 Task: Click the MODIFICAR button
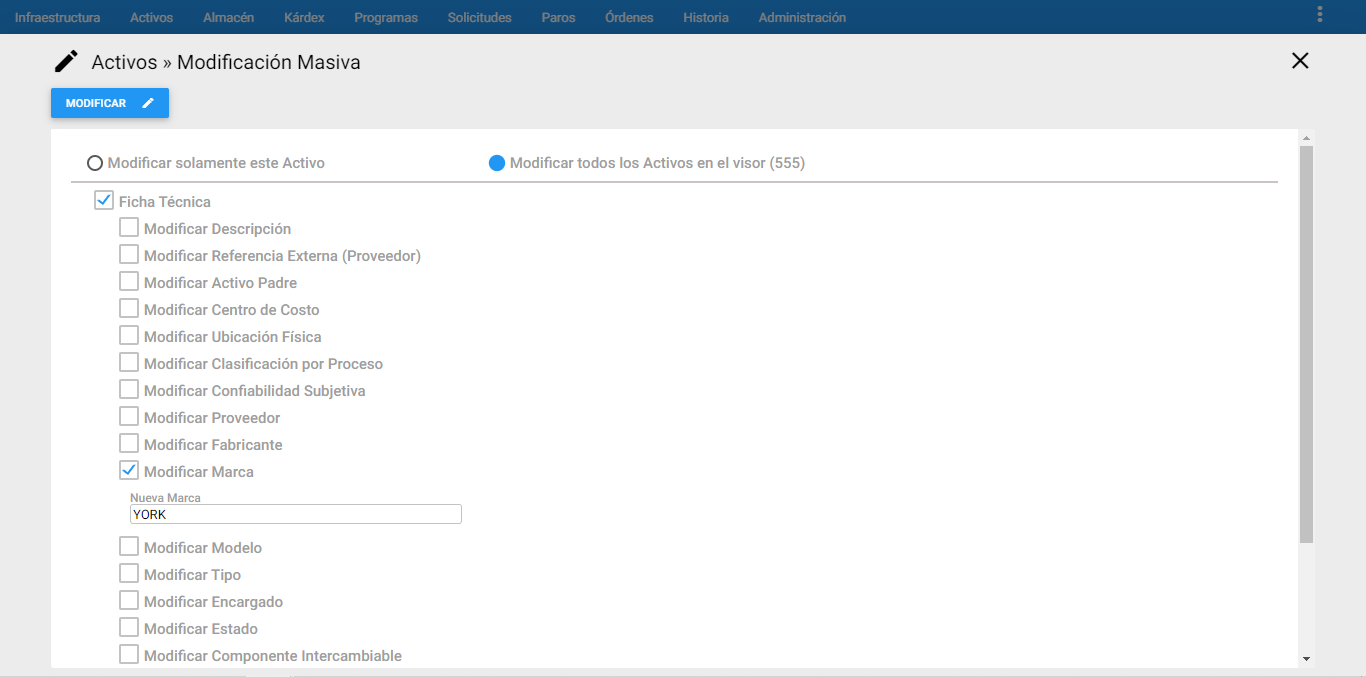[x=110, y=103]
